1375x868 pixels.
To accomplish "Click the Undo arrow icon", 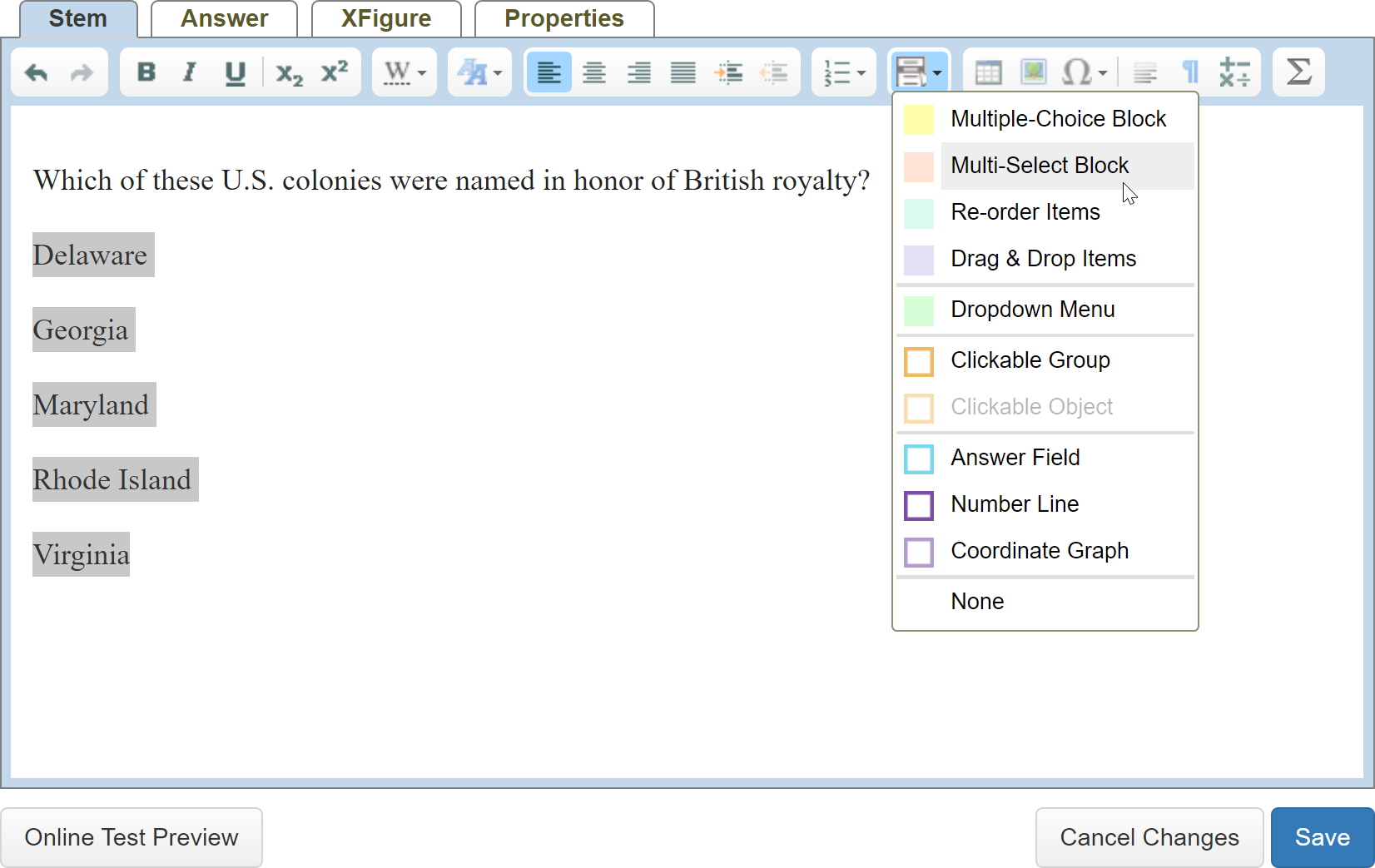I will tap(37, 73).
